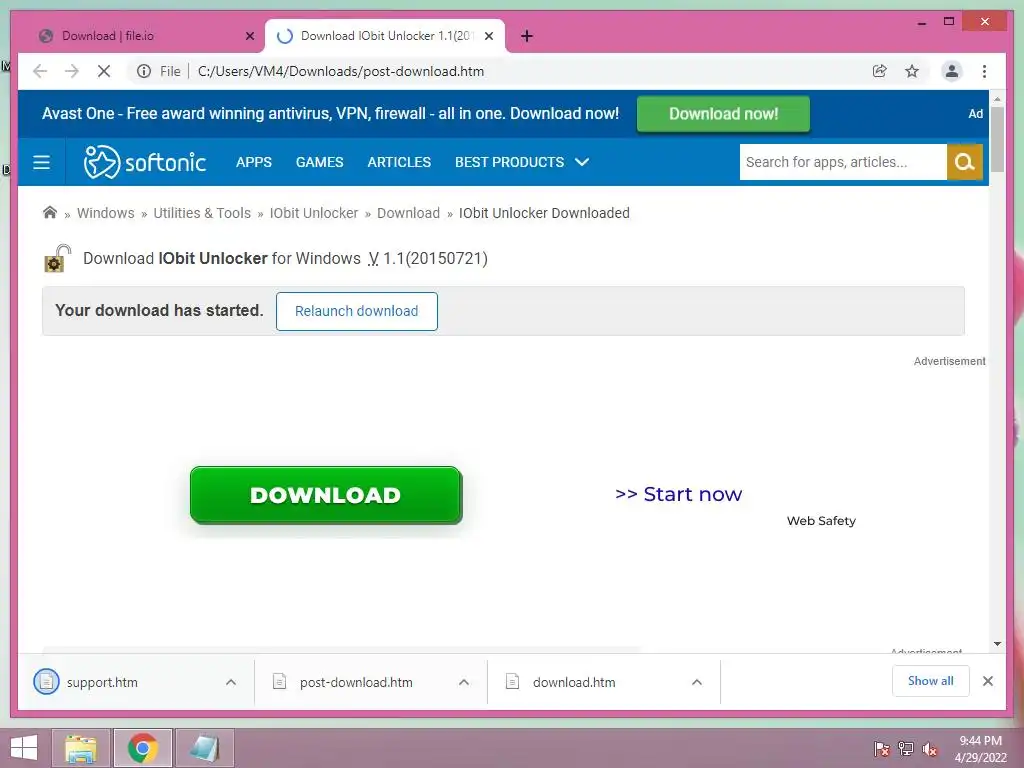Expand download.htm options chevron
Image resolution: width=1024 pixels, height=768 pixels.
(697, 682)
